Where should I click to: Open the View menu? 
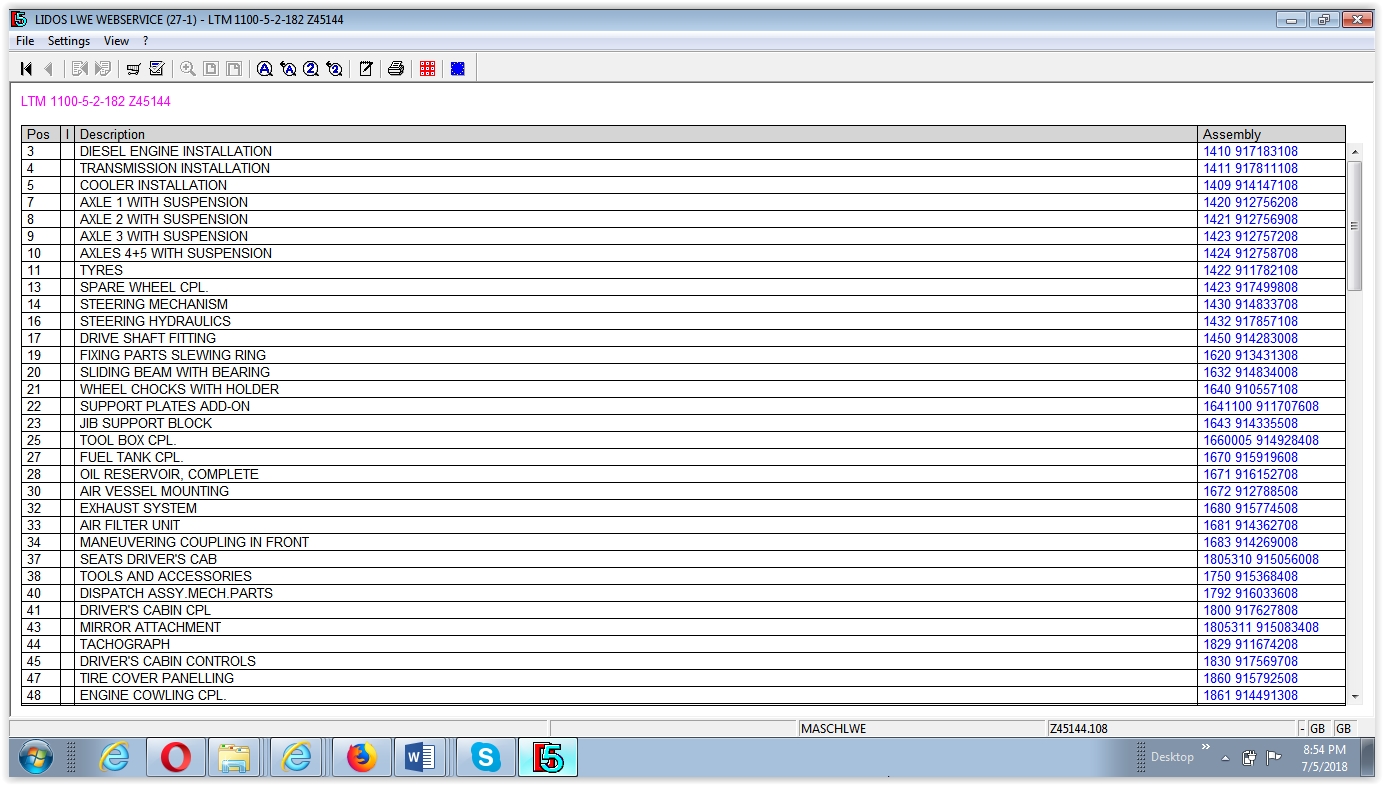[x=116, y=41]
